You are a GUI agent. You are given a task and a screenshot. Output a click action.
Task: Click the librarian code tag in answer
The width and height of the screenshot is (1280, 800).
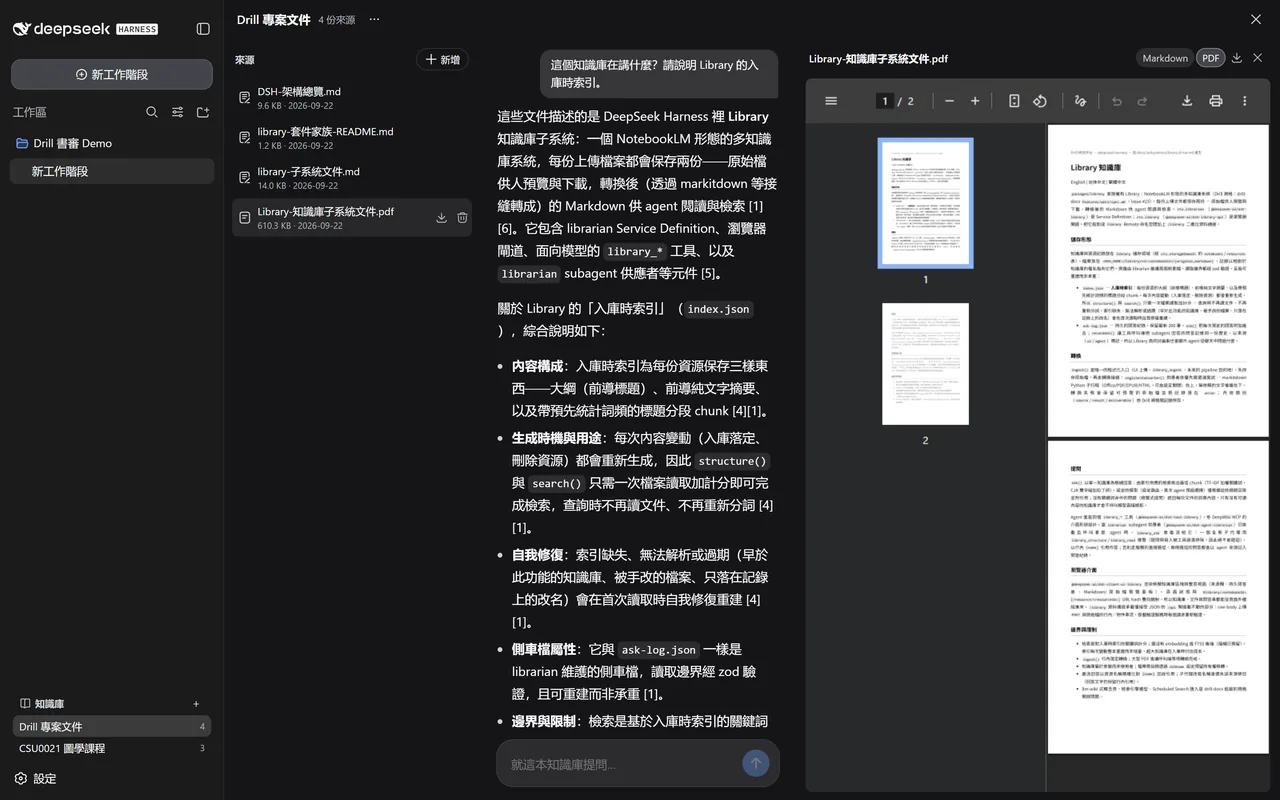click(529, 274)
